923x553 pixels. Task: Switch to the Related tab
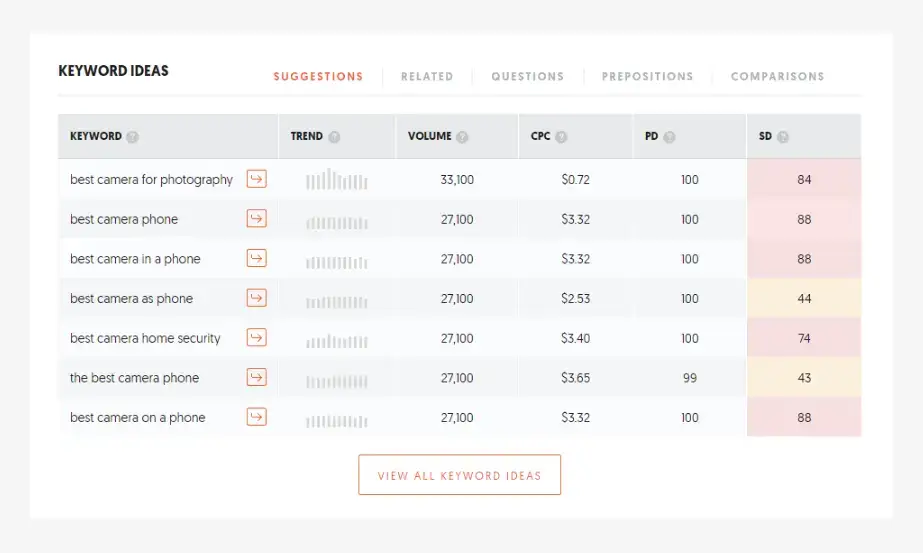(x=427, y=76)
